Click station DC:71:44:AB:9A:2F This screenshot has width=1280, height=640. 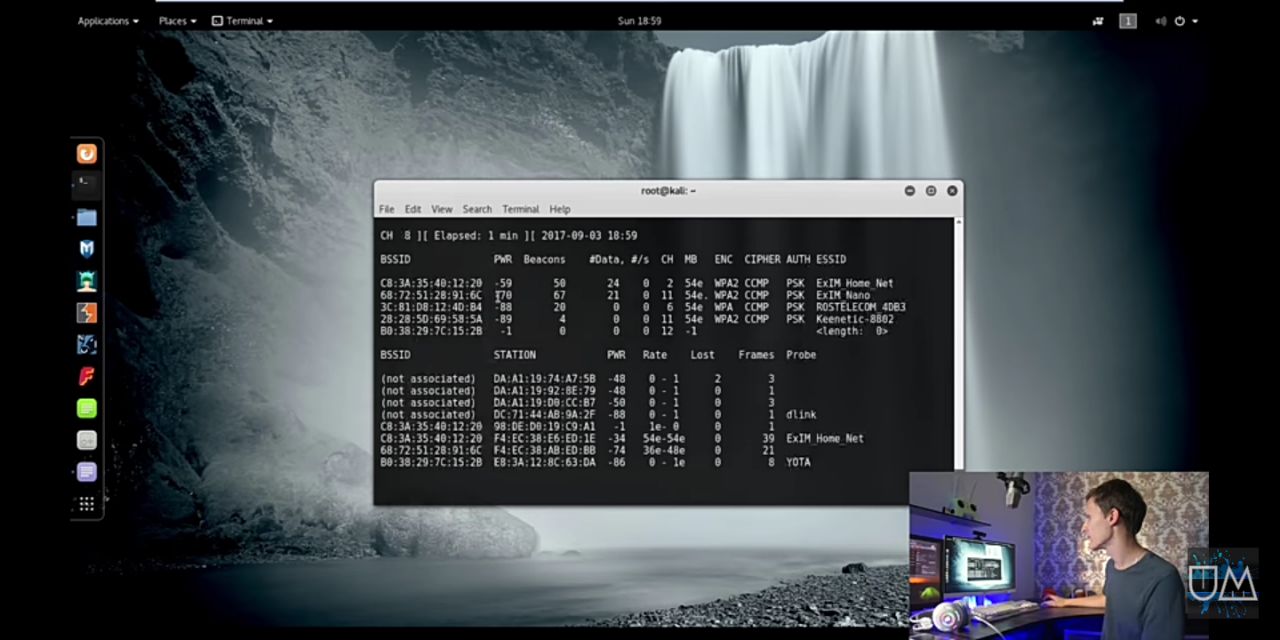click(x=544, y=415)
